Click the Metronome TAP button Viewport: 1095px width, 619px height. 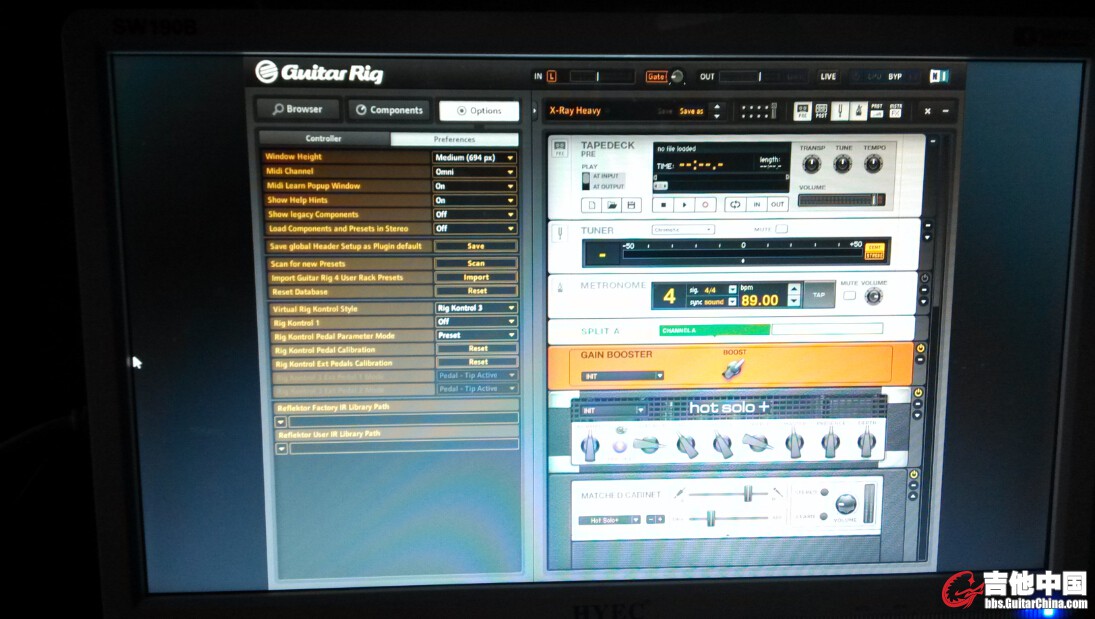pos(818,295)
